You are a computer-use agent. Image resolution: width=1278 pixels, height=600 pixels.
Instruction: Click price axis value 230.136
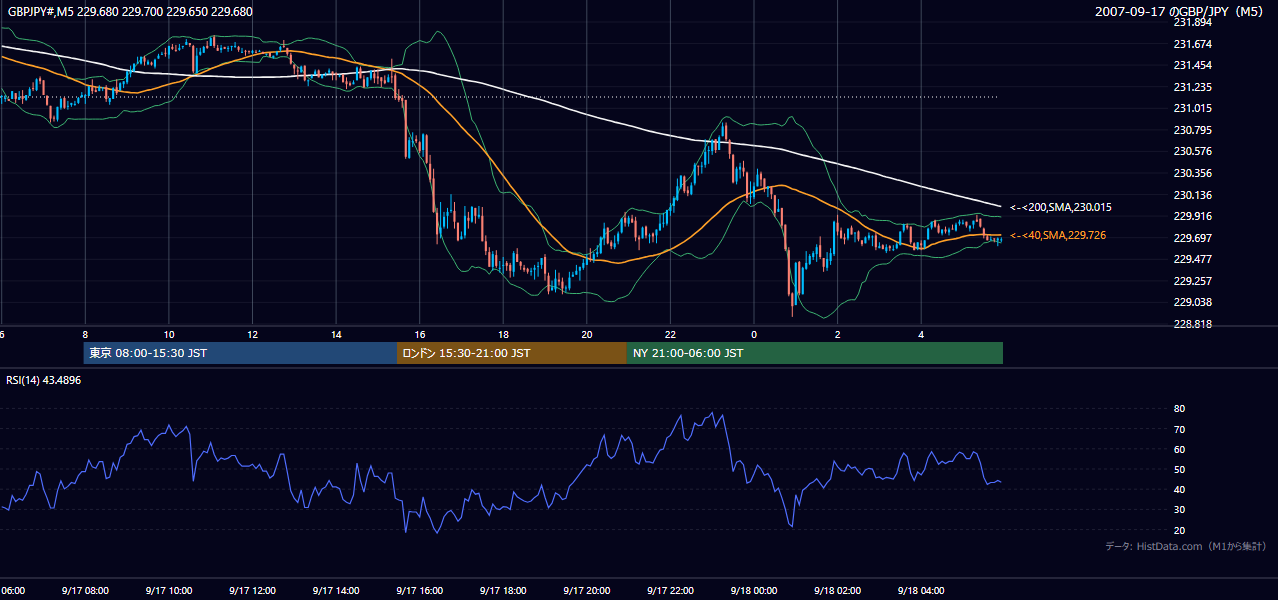pos(1192,195)
